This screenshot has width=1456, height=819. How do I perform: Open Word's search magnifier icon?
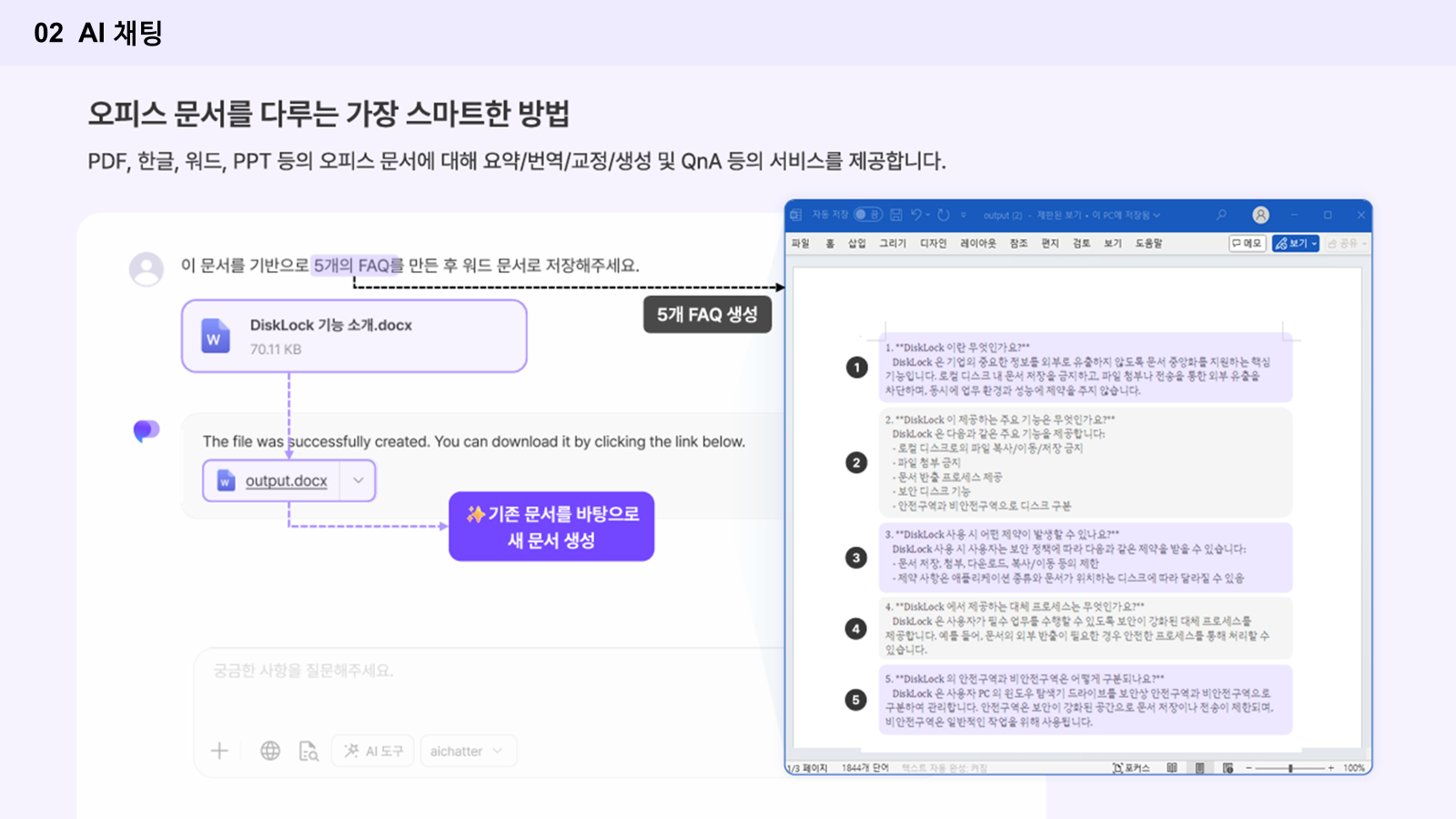1221,215
